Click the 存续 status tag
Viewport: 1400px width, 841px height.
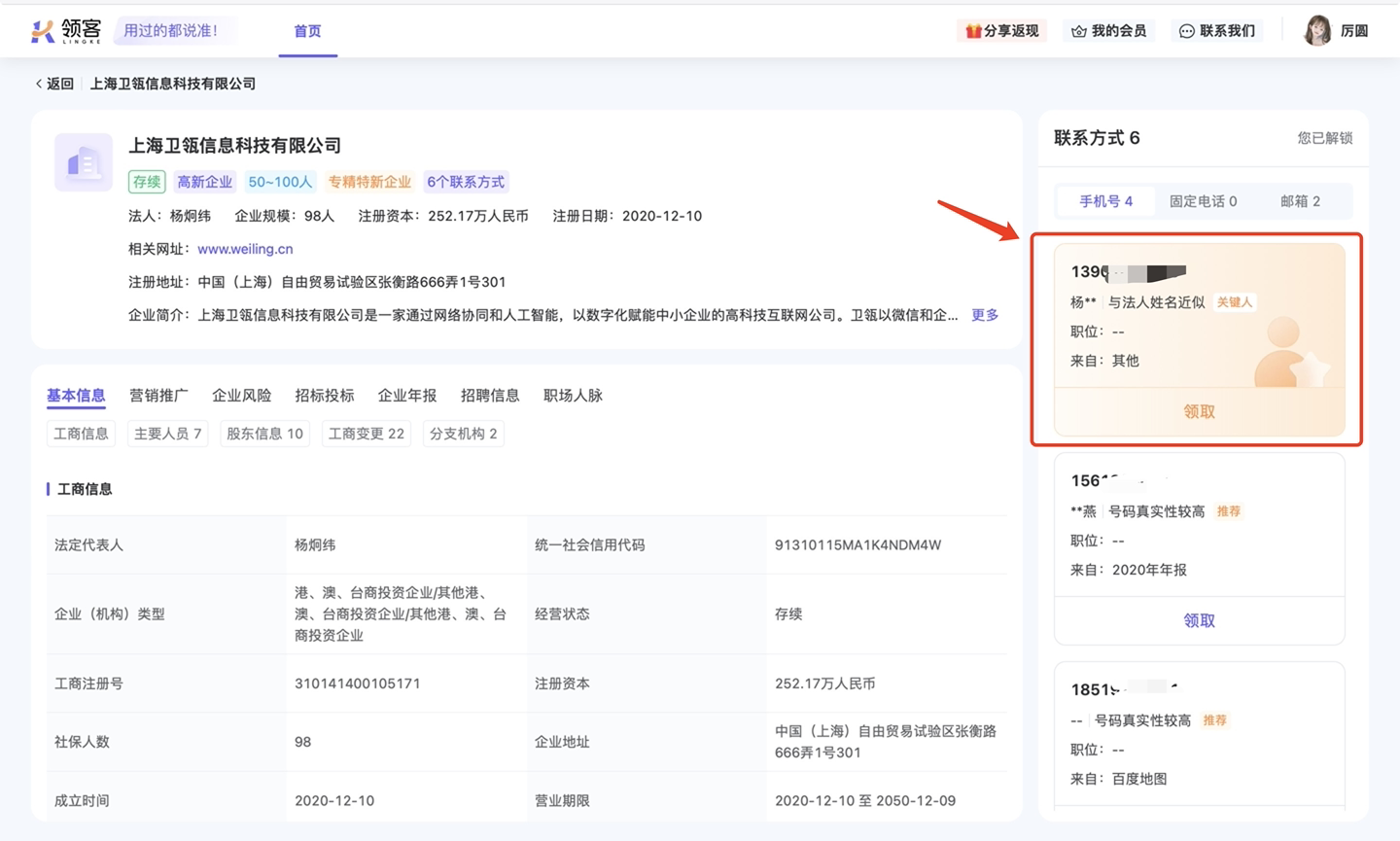(x=147, y=182)
